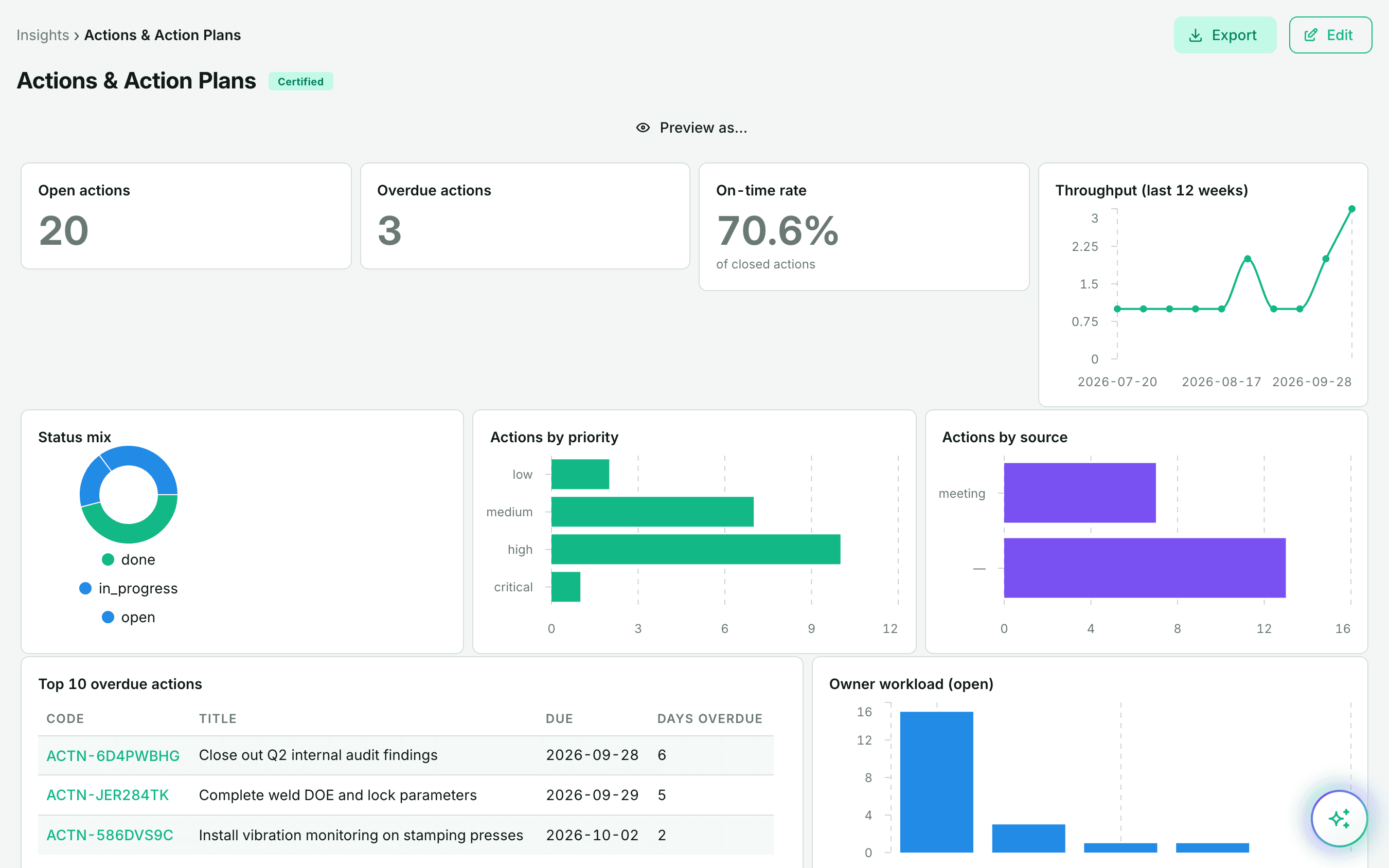Click the eye icon beside Preview as
Viewport: 1389px width, 868px height.
pos(643,128)
